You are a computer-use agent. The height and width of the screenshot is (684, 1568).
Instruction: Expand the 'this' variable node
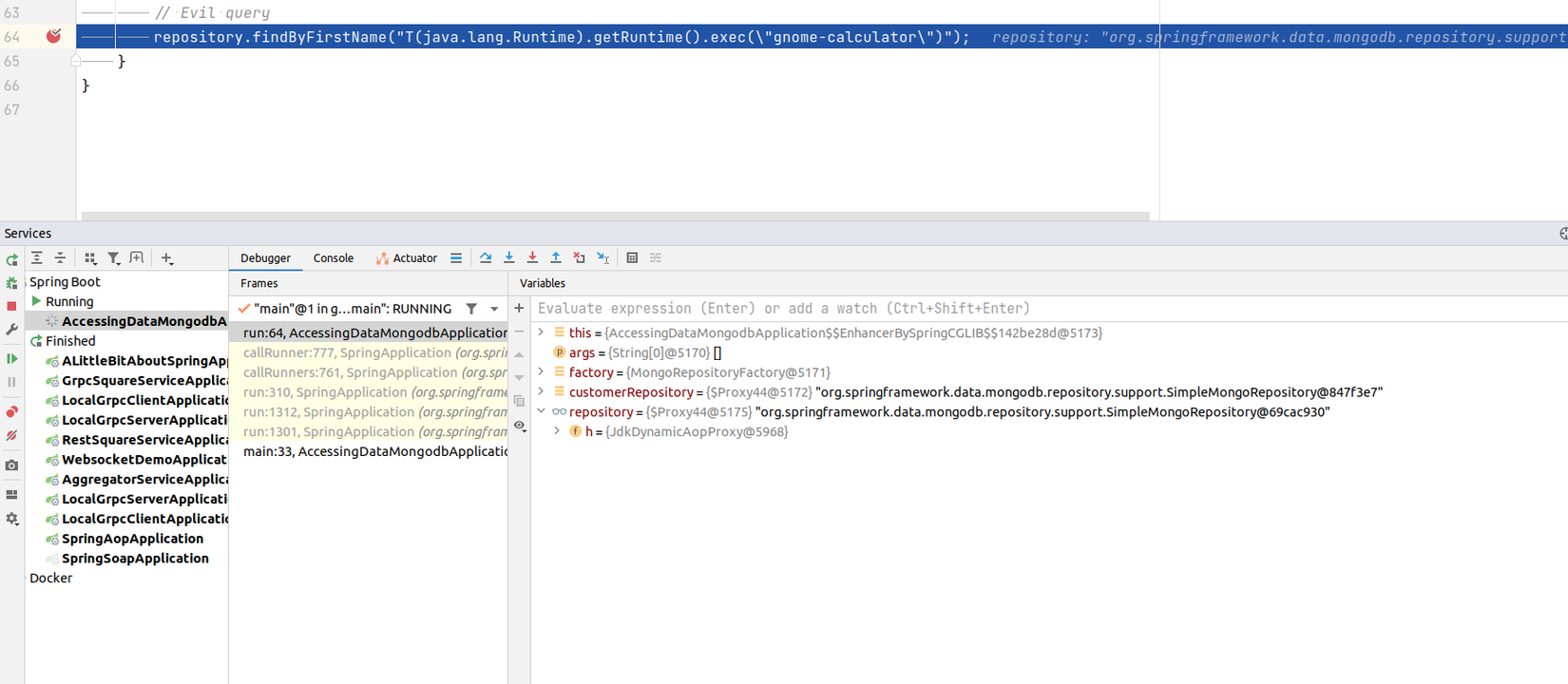[542, 332]
